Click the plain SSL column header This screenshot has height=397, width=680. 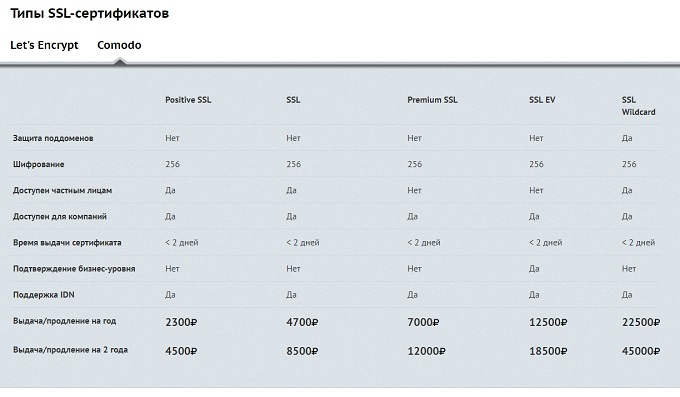click(293, 100)
